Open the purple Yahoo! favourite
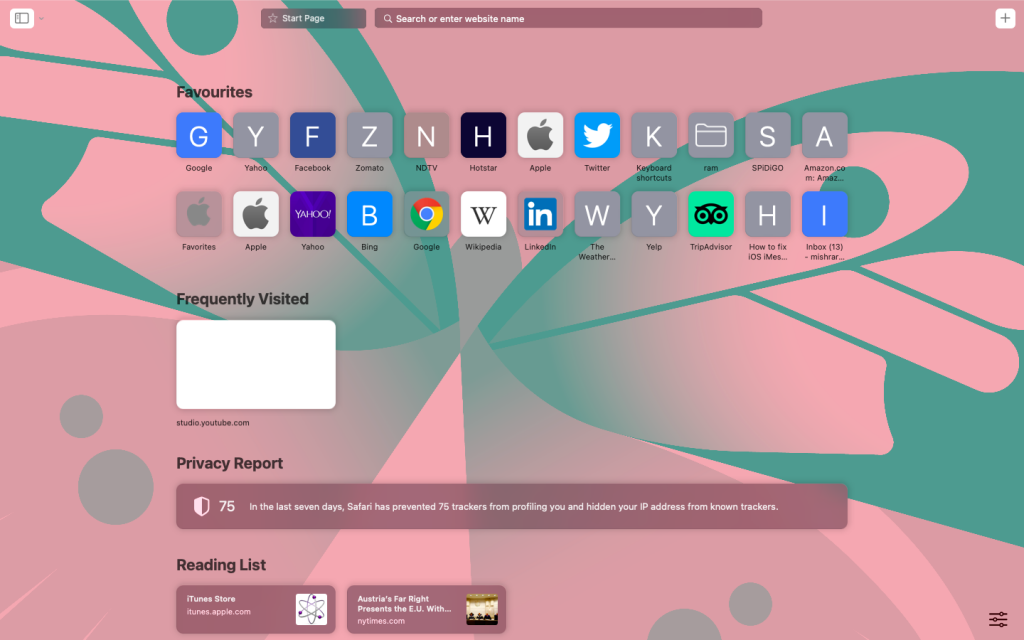This screenshot has width=1024, height=640. click(312, 214)
